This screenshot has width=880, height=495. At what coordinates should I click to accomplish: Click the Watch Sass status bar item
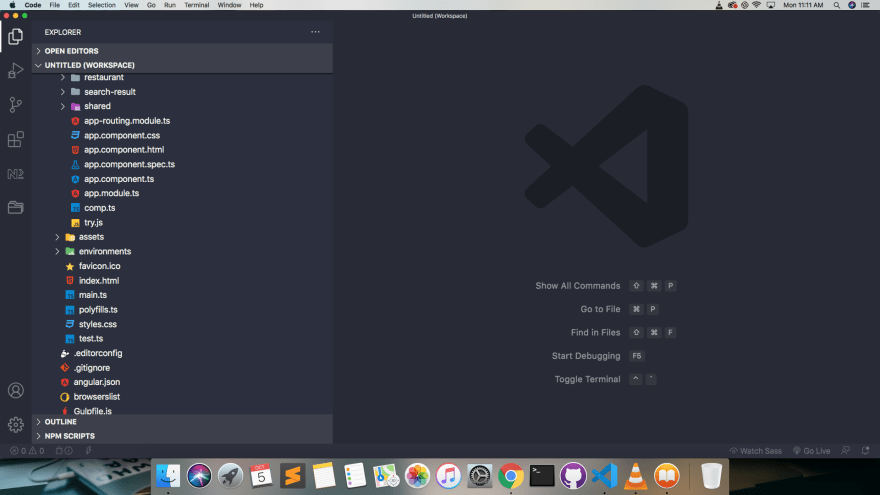coord(755,451)
